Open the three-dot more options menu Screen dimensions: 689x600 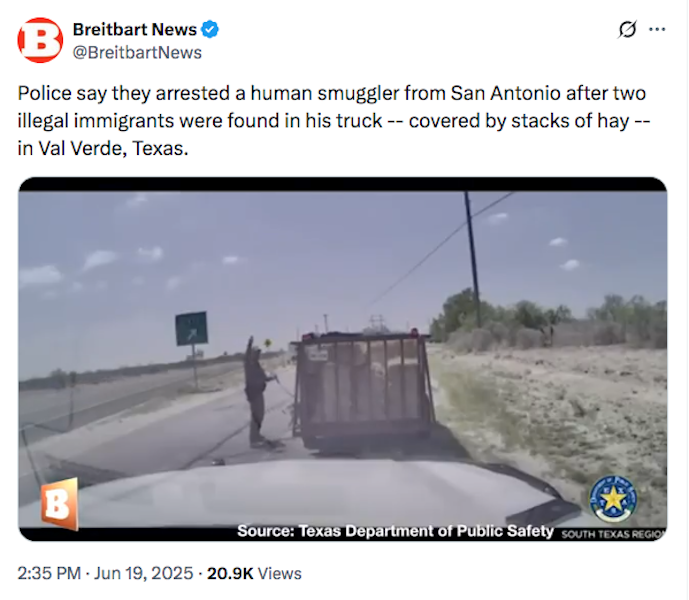(657, 29)
